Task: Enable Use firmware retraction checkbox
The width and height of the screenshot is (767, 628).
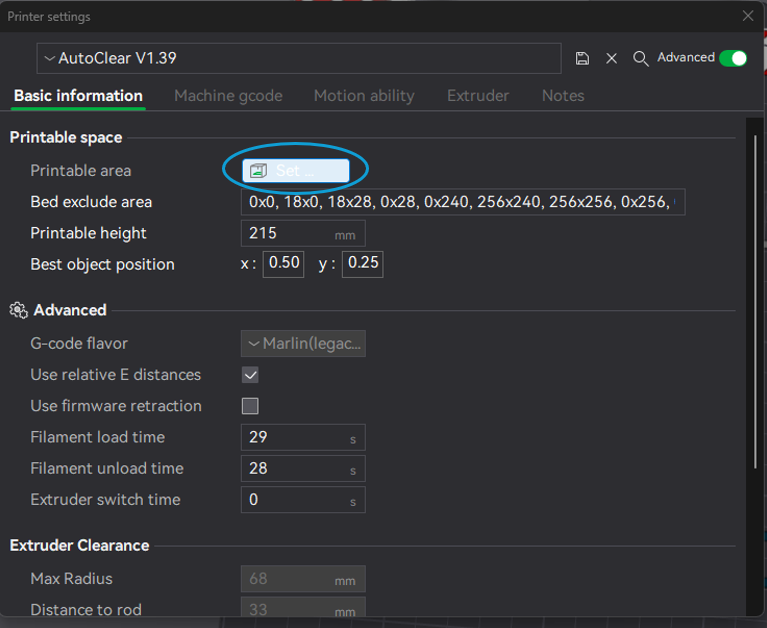Action: pyautogui.click(x=250, y=406)
